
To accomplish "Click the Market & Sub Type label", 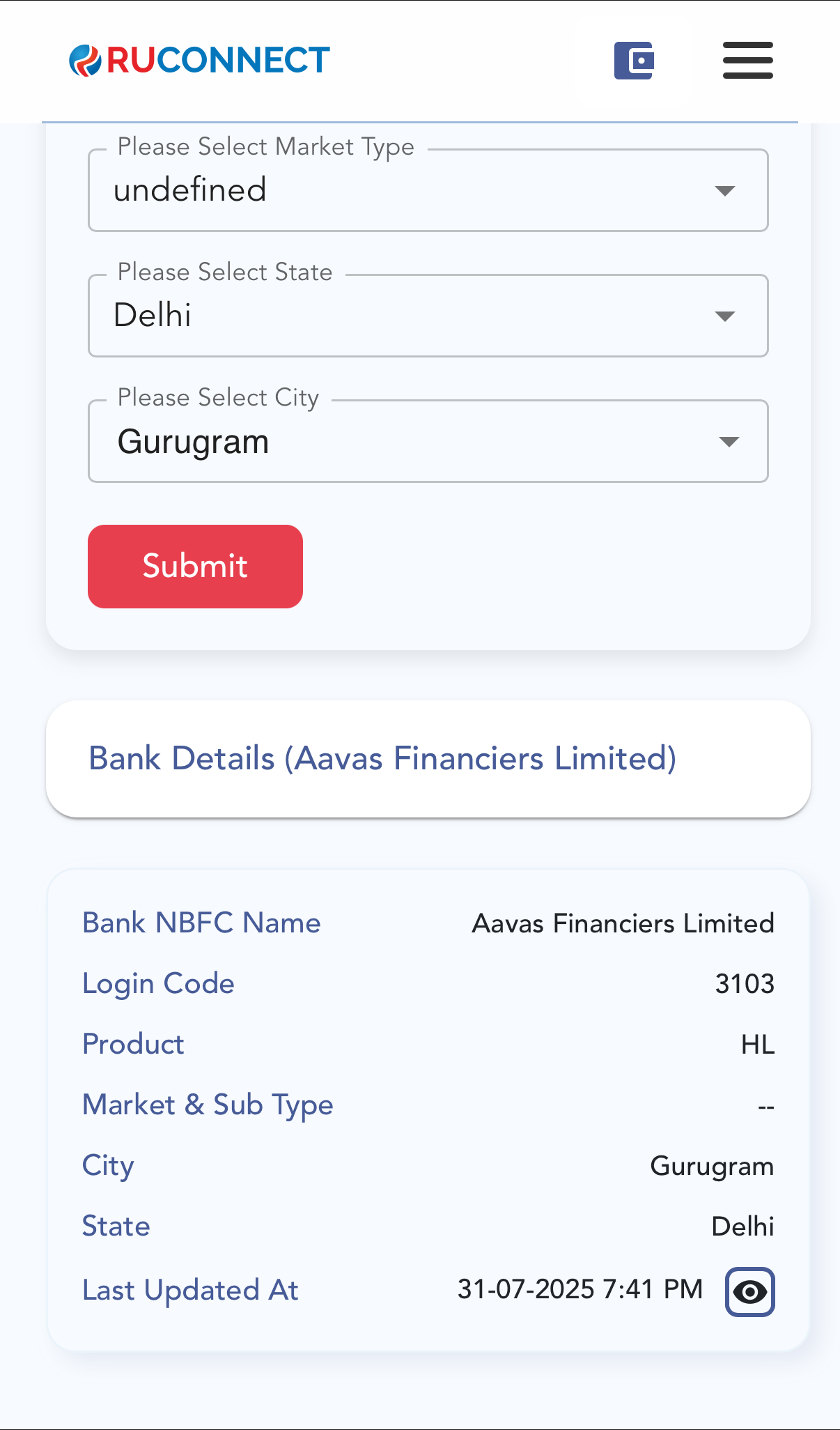I will 208,1105.
